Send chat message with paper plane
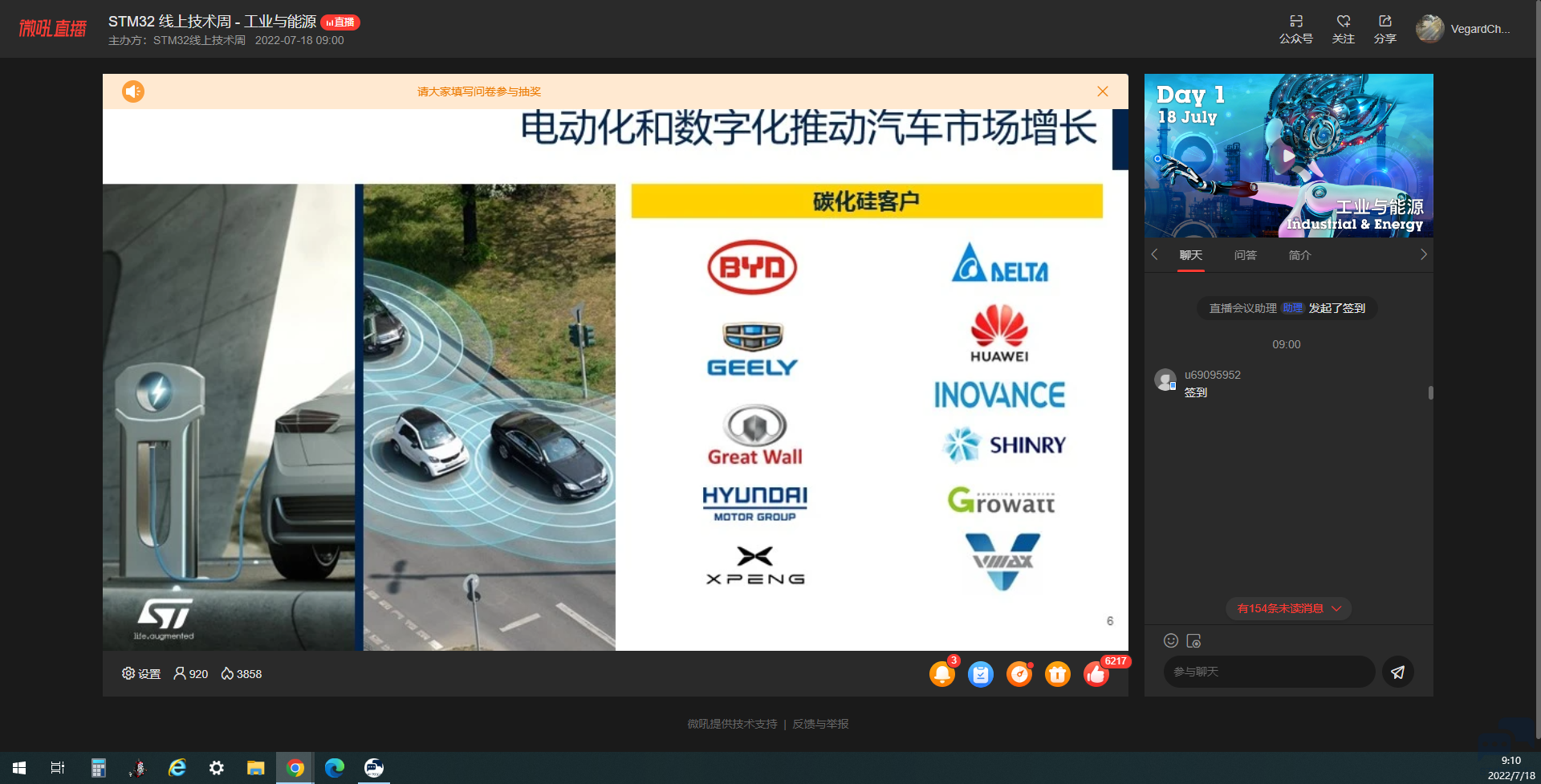The image size is (1541, 784). tap(1398, 672)
